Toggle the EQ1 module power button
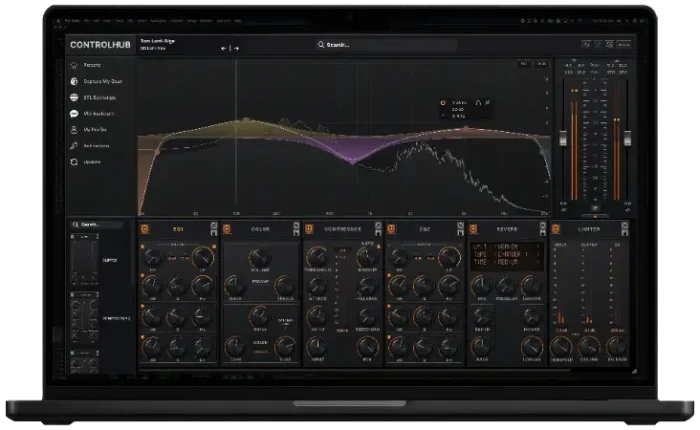The width and height of the screenshot is (700, 430). tap(144, 229)
